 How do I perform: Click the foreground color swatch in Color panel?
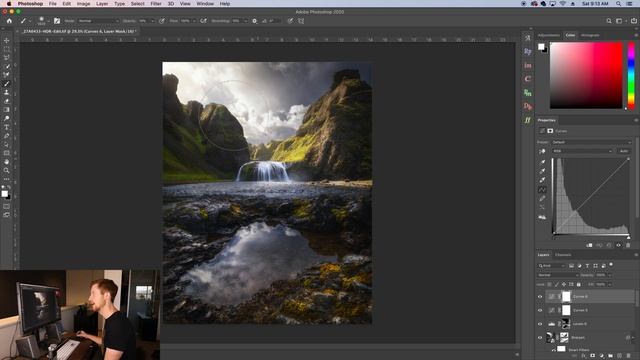coord(541,47)
